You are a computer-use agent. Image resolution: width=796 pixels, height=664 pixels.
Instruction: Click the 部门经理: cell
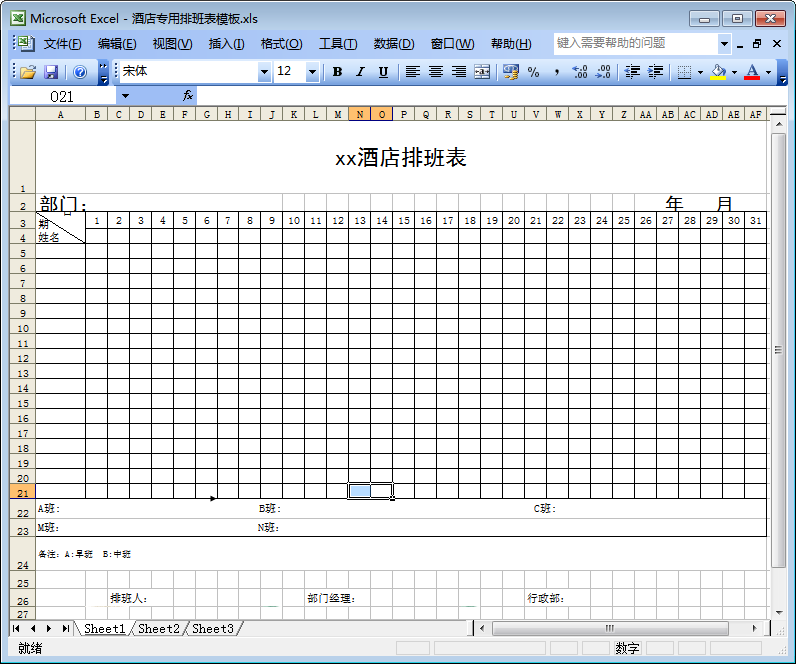coord(331,599)
